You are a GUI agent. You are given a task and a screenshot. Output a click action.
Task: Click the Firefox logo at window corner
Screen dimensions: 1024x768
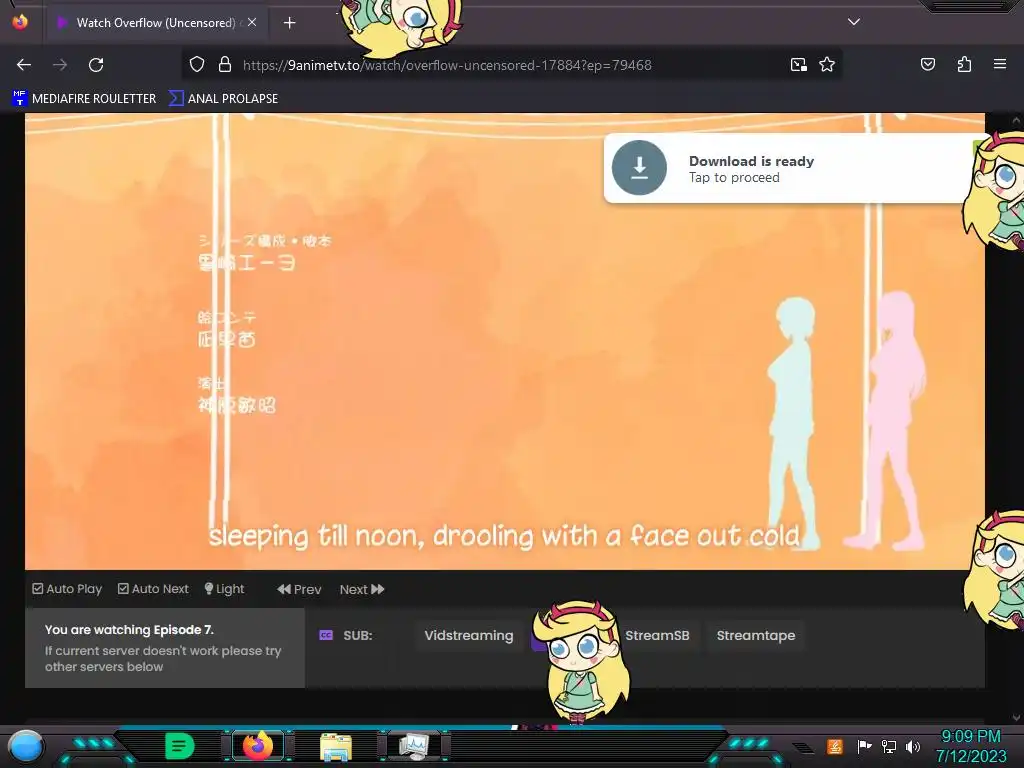pos(20,21)
